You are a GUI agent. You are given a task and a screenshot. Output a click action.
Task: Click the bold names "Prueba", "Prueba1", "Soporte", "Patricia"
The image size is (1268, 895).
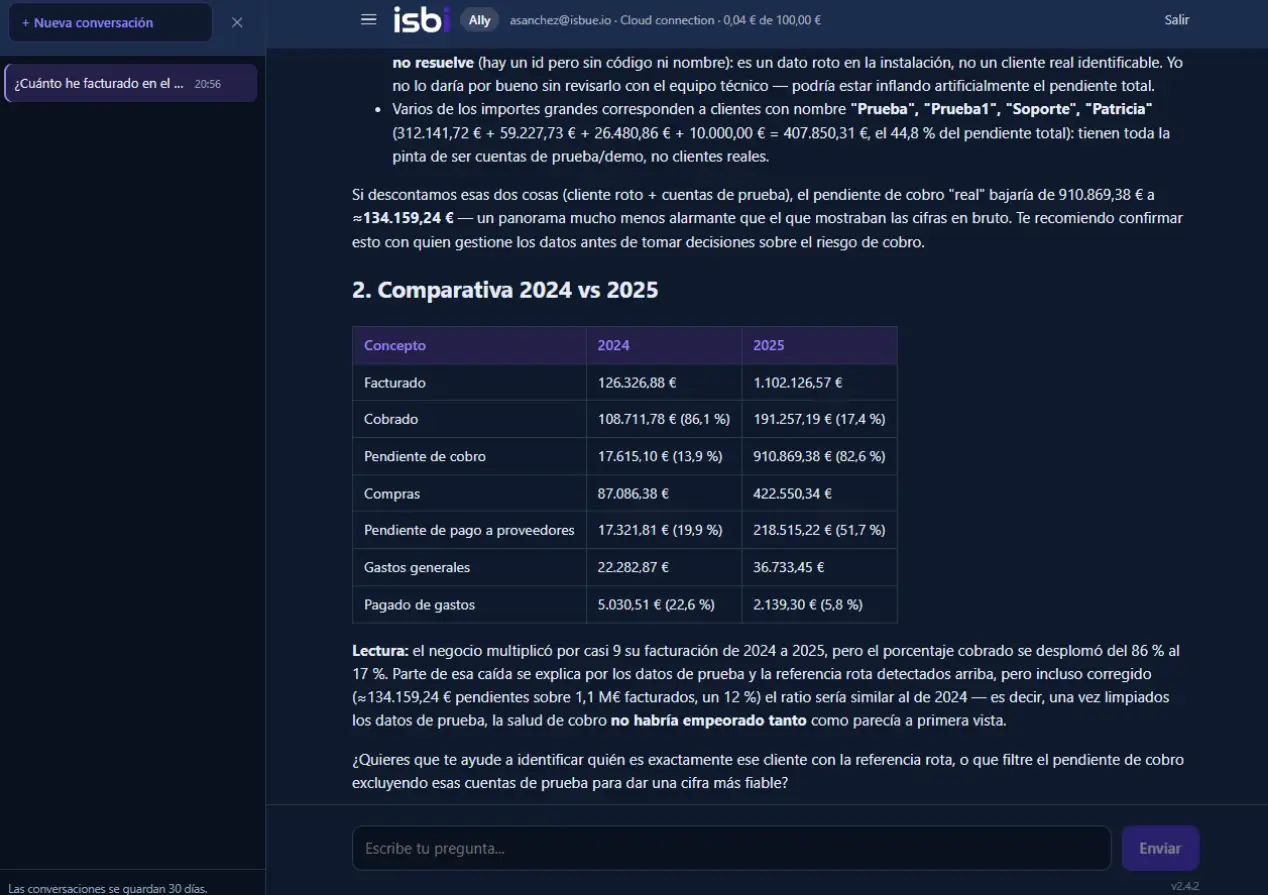tap(1002, 108)
